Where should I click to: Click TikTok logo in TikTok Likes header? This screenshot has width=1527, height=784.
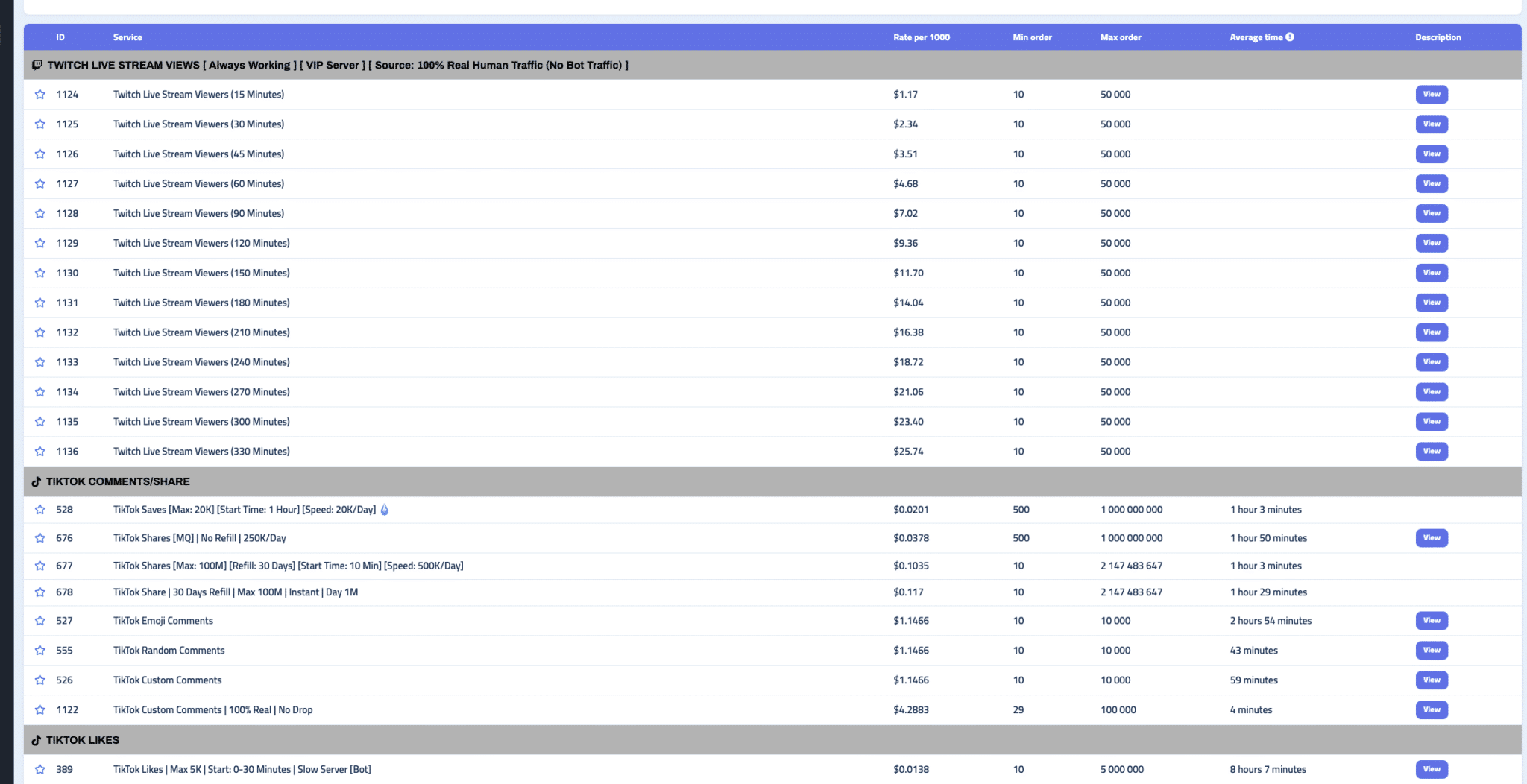point(36,741)
